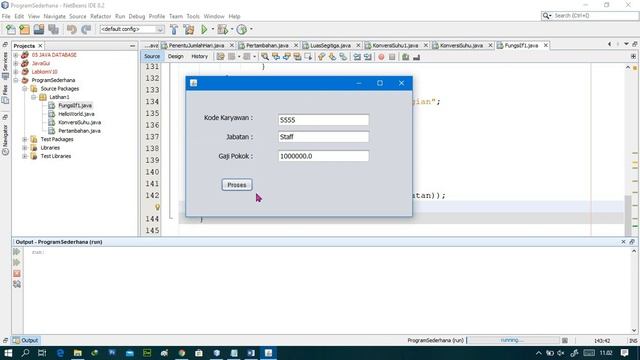Switch to the History view
Screen dimensions: 640x360
click(200, 56)
